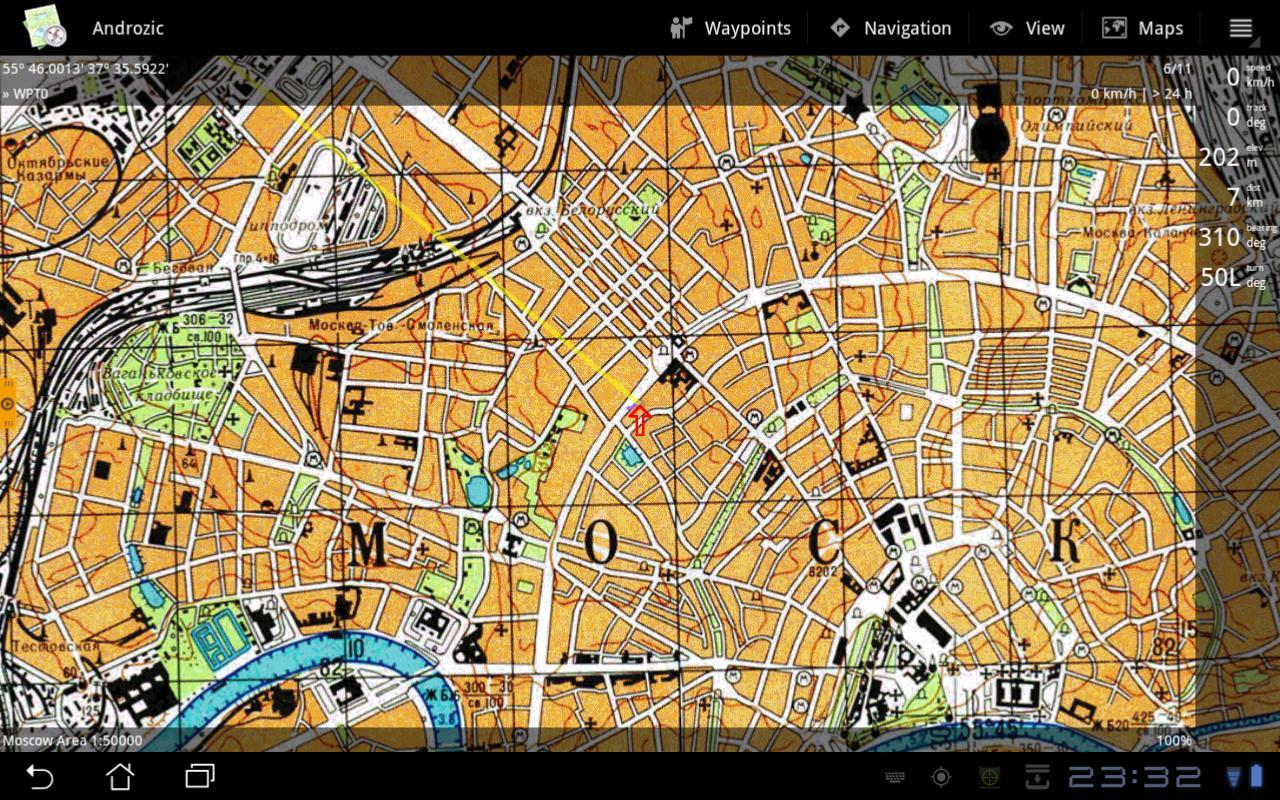Tap the GPS location icon in status bar

pyautogui.click(x=941, y=777)
